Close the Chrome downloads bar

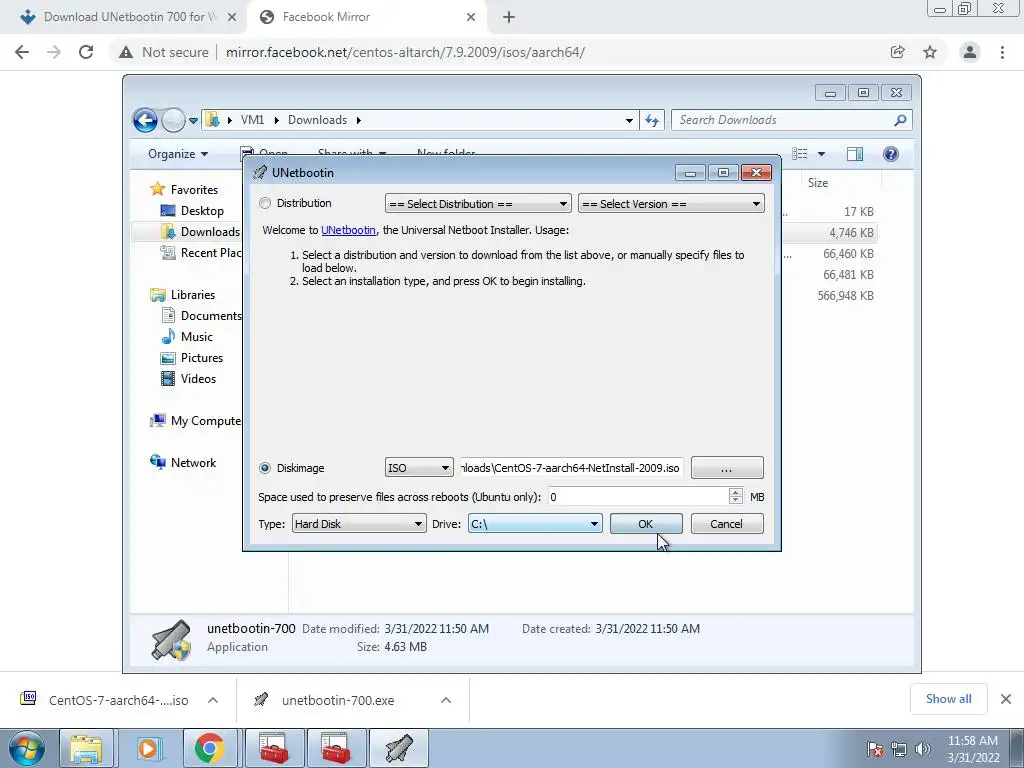1006,699
